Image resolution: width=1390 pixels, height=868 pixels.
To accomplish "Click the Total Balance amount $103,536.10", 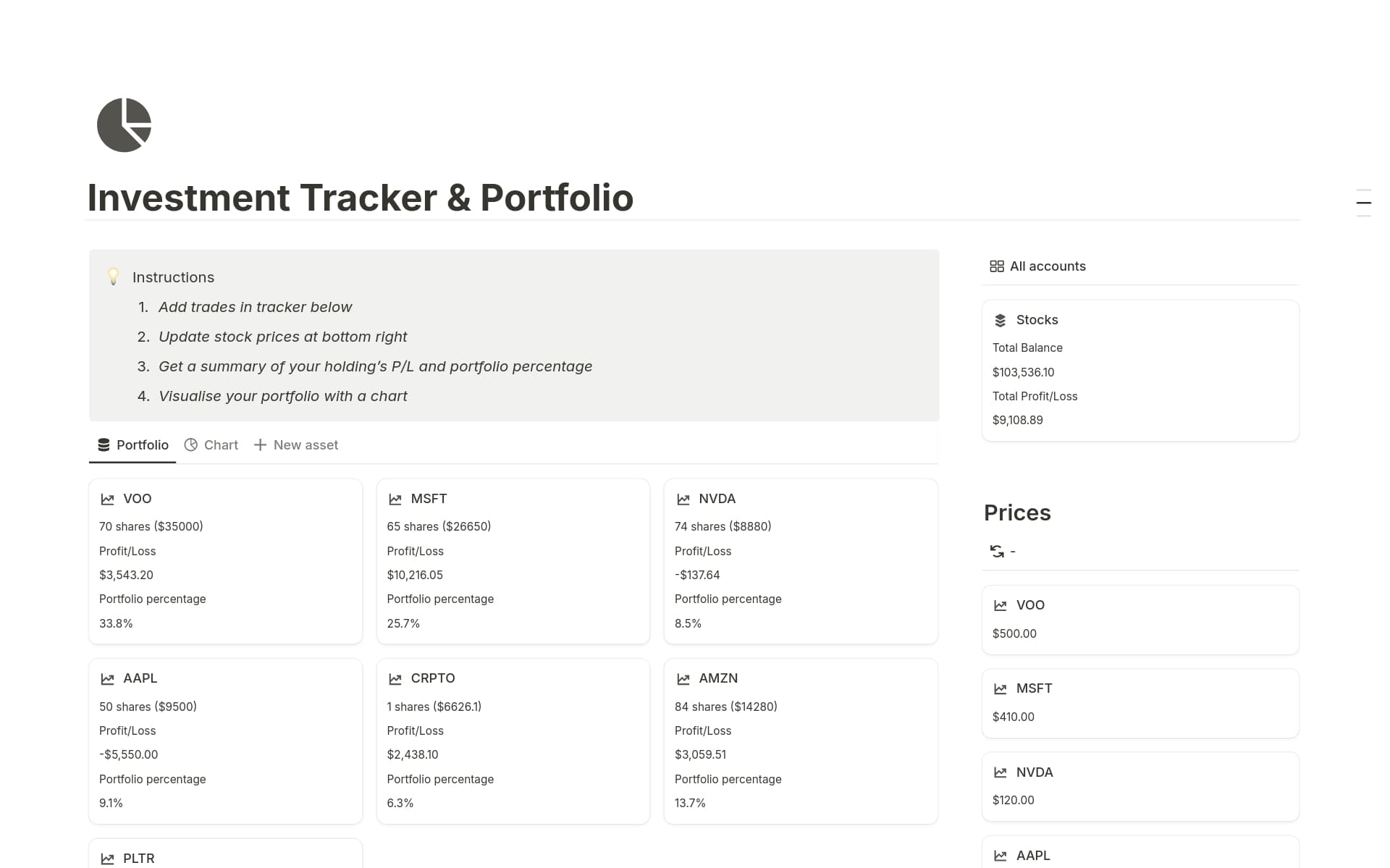I will [1023, 371].
